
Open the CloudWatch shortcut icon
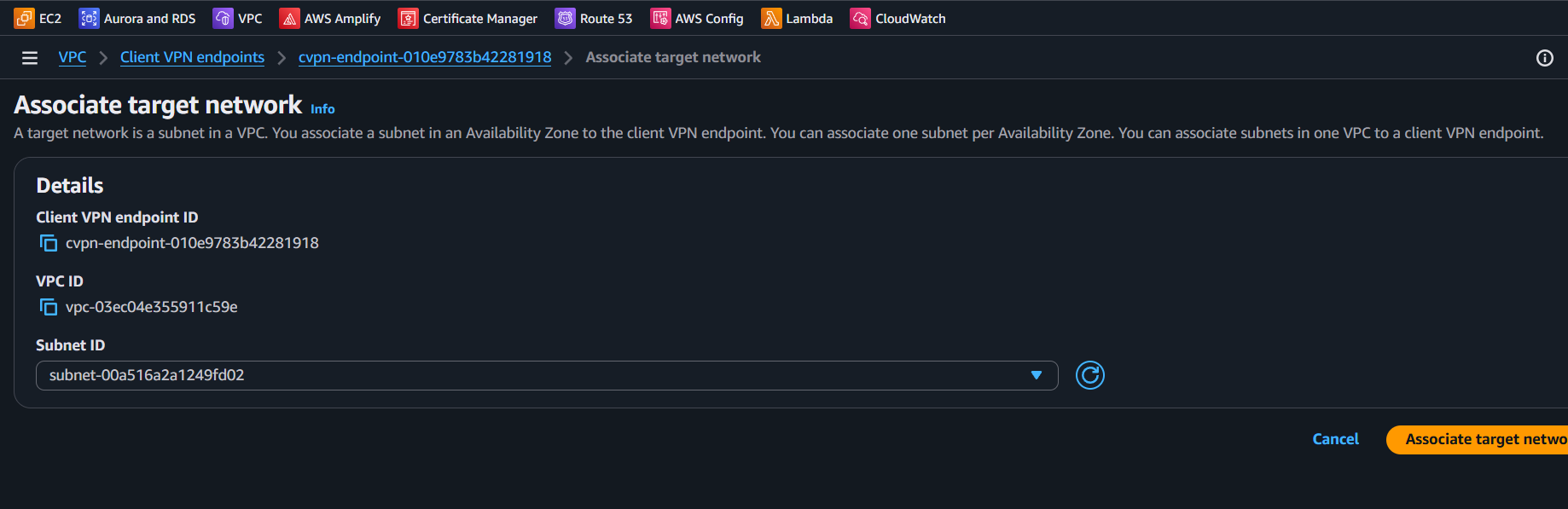pyautogui.click(x=860, y=18)
